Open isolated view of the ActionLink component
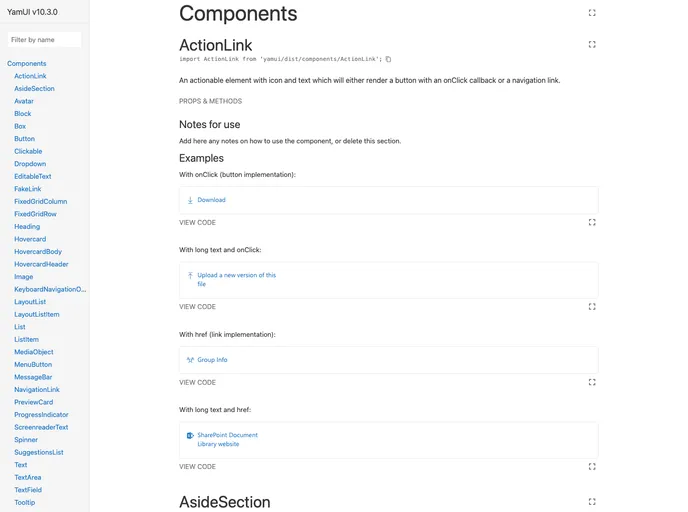 point(592,44)
